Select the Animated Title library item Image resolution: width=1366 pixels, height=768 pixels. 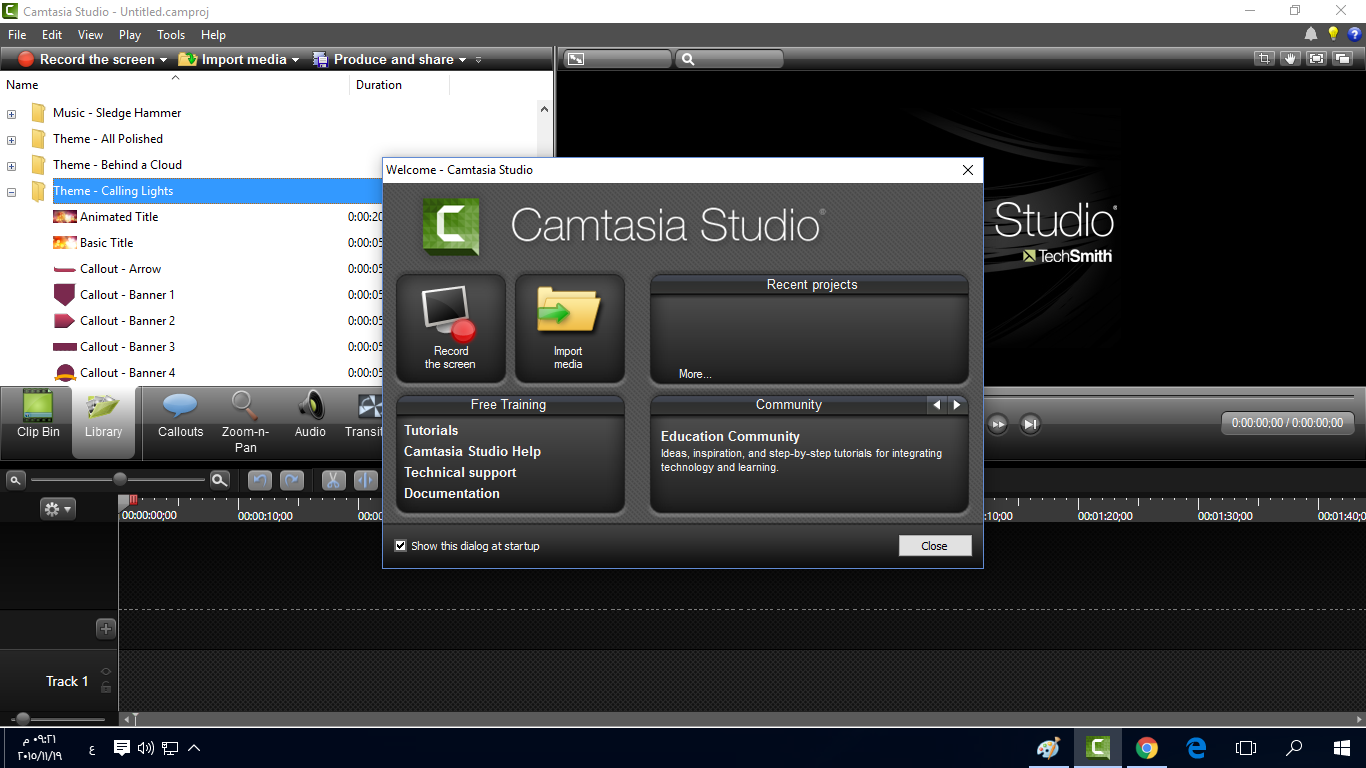pyautogui.click(x=119, y=217)
